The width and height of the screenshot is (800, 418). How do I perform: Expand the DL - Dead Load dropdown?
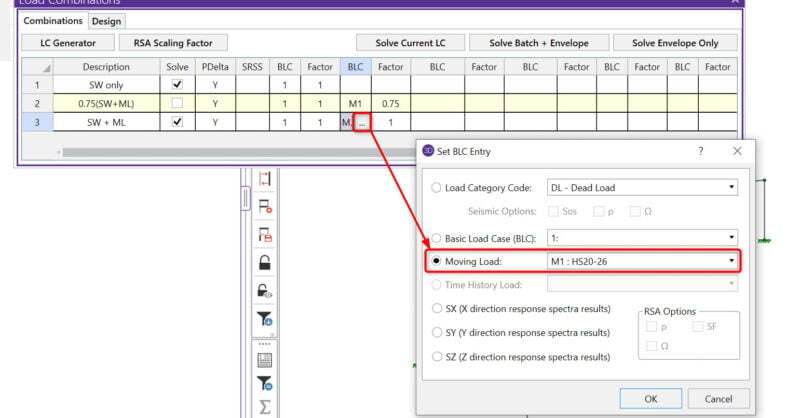pyautogui.click(x=643, y=187)
